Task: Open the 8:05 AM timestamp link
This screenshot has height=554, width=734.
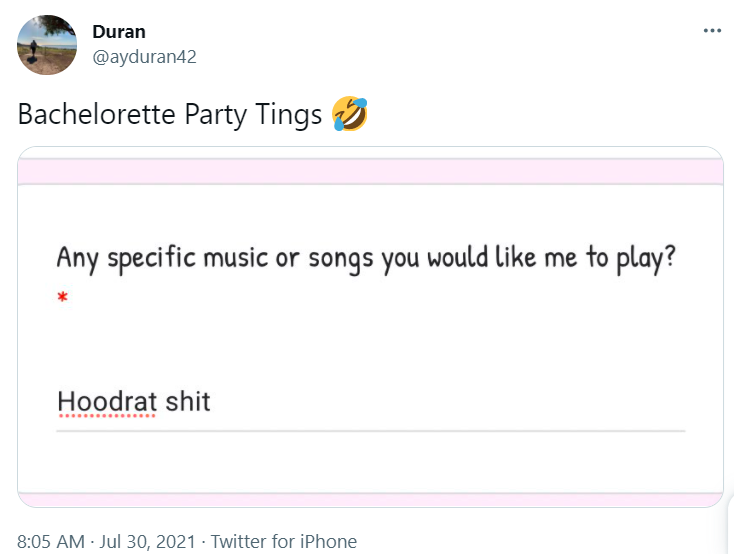Action: [51, 541]
